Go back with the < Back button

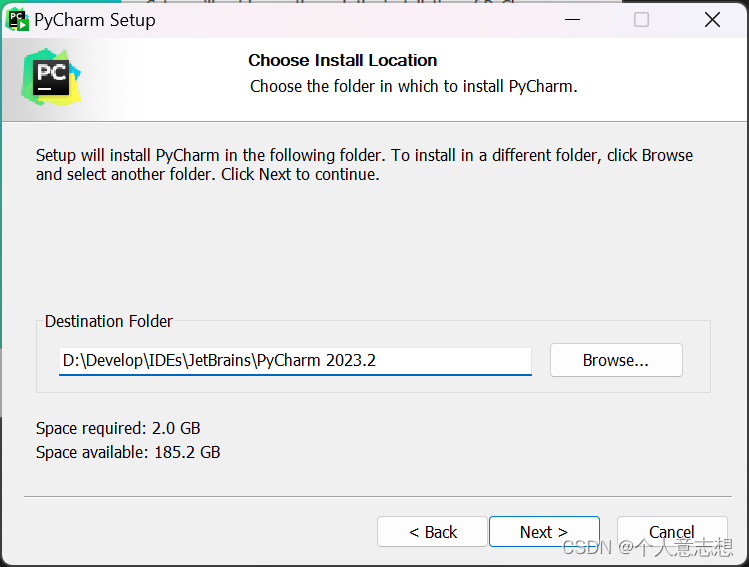click(x=432, y=531)
